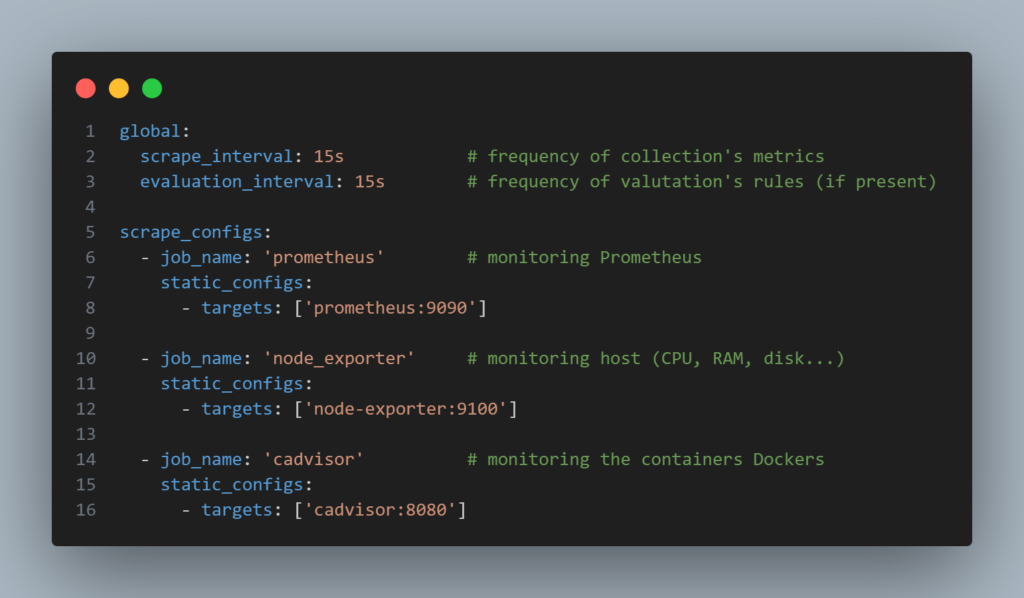Click the 'prometheus' job name string
Viewport: 1024px width, 598px height.
tap(329, 257)
